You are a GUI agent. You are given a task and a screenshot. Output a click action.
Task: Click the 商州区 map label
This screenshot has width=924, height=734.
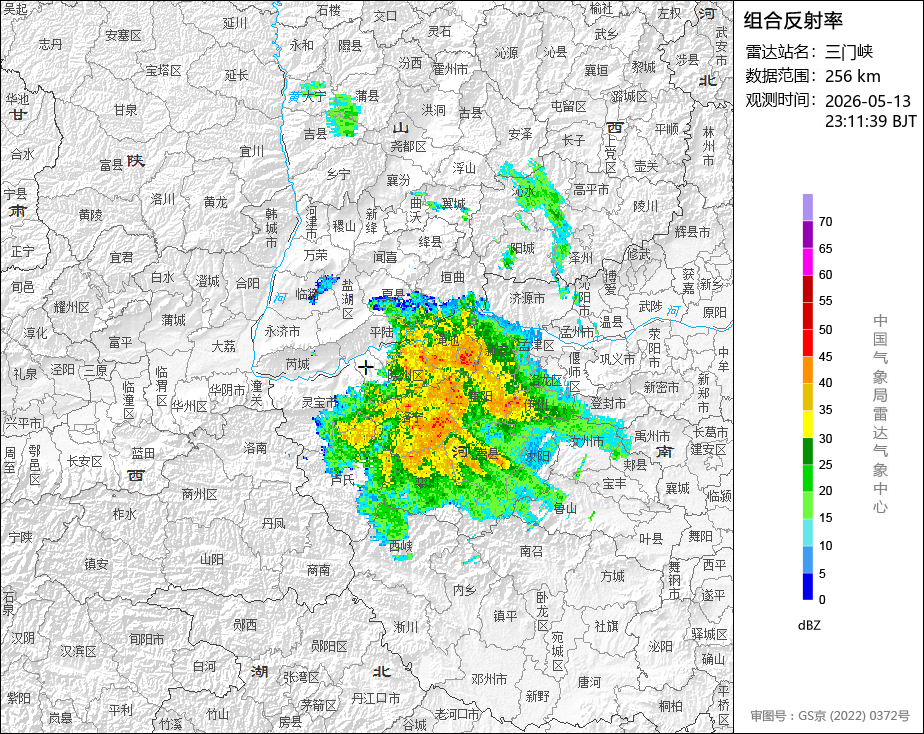point(199,494)
